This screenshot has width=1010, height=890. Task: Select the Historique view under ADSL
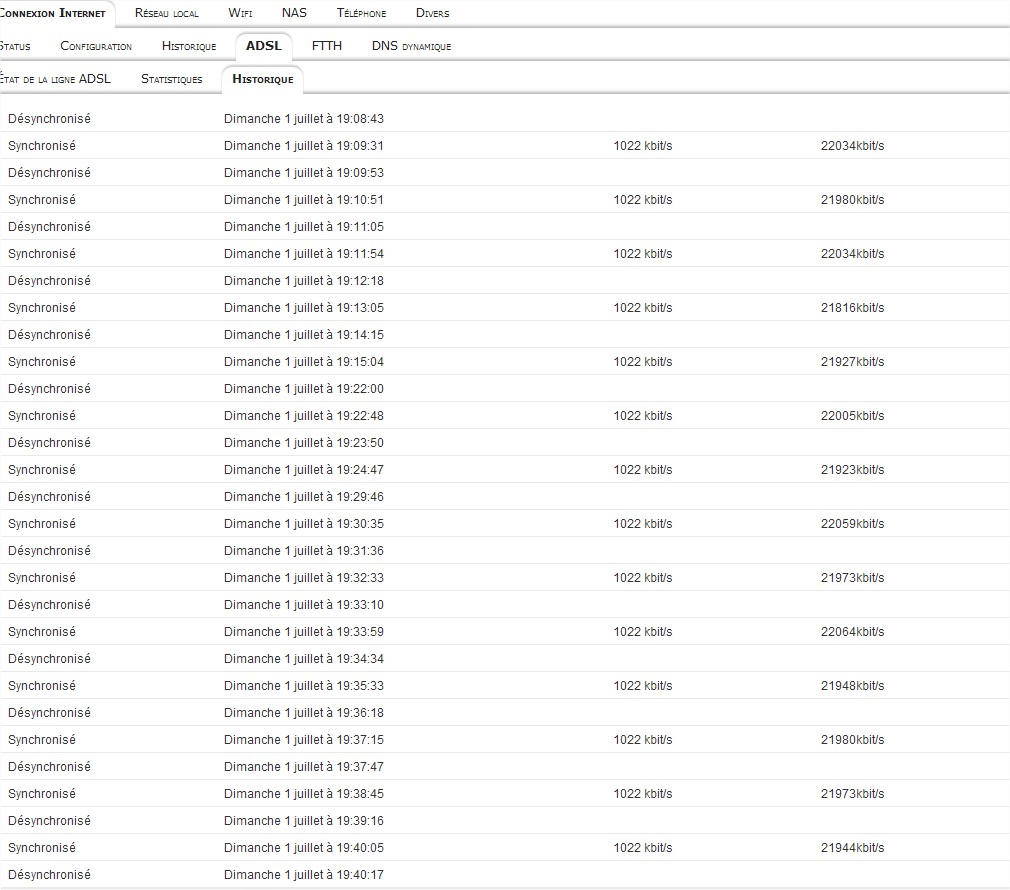coord(262,78)
